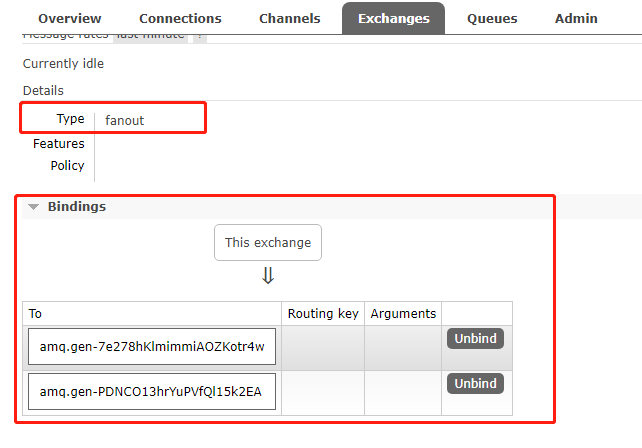Select the Exchanges tab
Image resolution: width=642 pixels, height=448 pixels.
click(393, 18)
